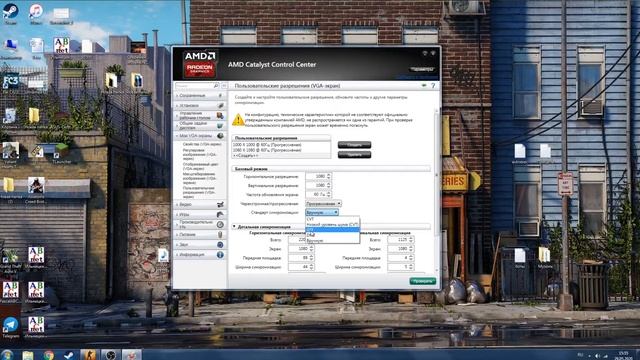The height and width of the screenshot is (360, 640).
Task: Click the Питание battery icon
Action: pyautogui.click(x=220, y=235)
